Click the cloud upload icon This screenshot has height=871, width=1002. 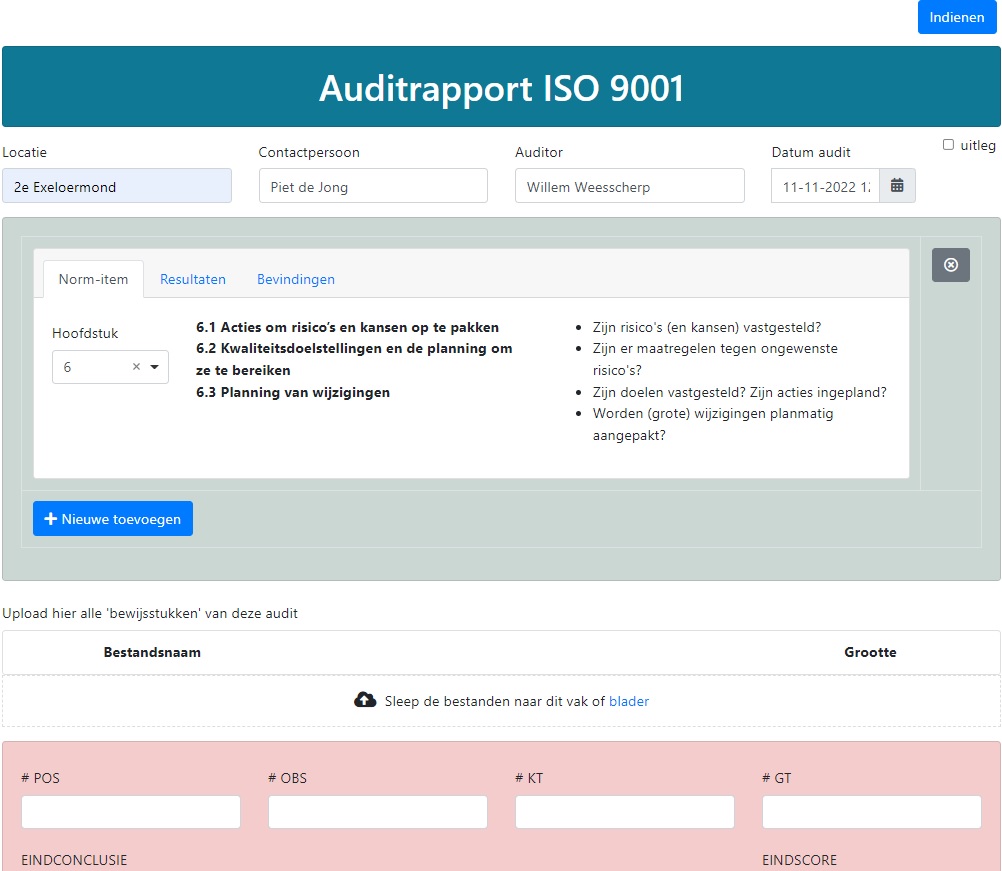366,701
